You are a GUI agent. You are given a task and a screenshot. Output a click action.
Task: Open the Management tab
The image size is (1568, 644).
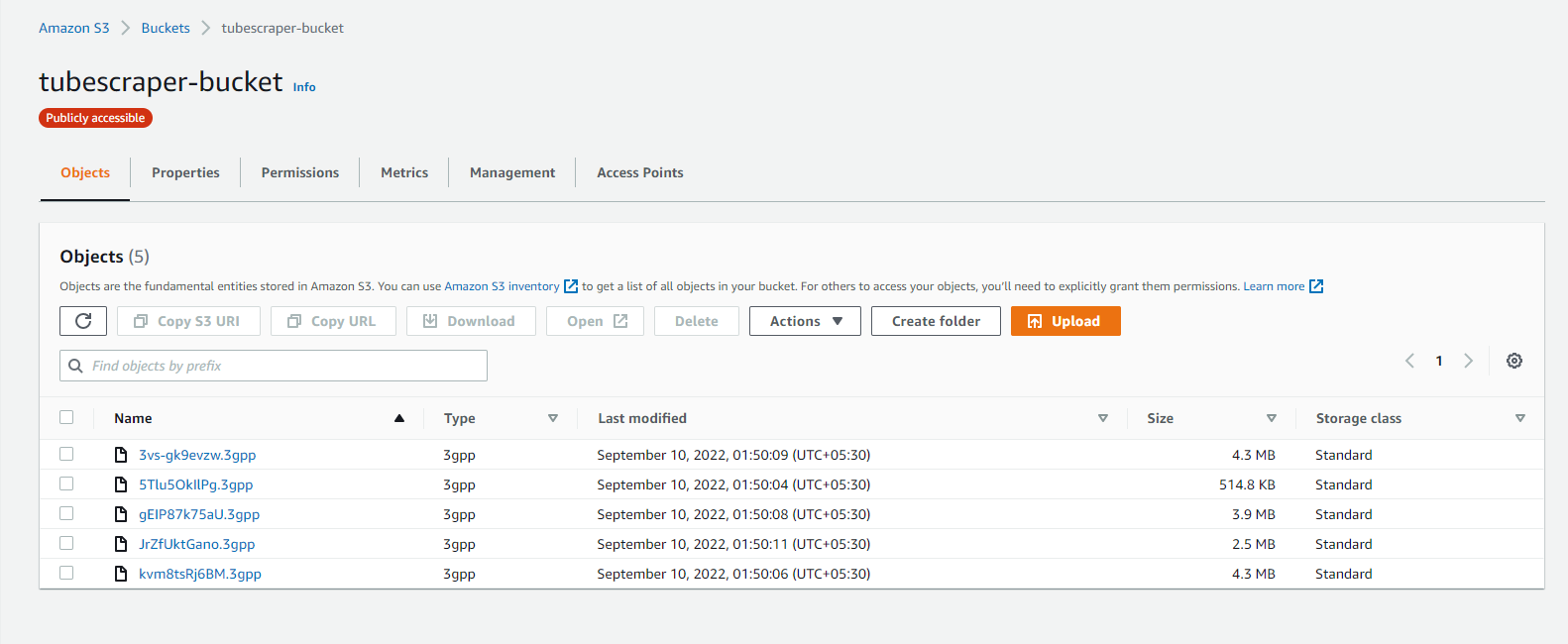click(512, 172)
